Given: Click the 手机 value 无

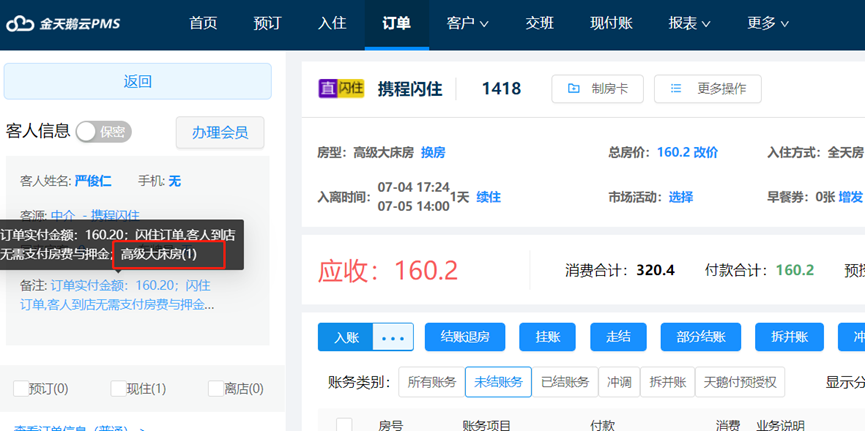Looking at the screenshot, I should [175, 181].
